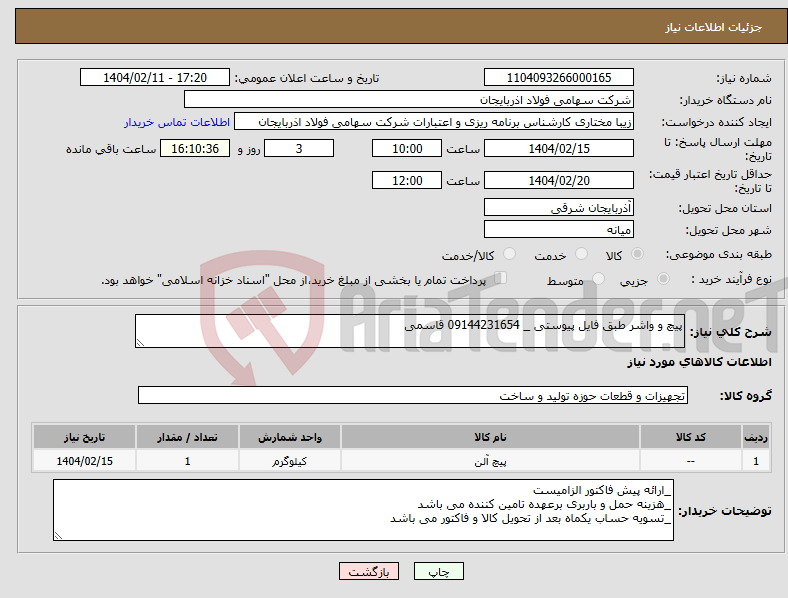Click the price validity date 1404/02/20 field
This screenshot has height=598, width=788.
pos(558,180)
